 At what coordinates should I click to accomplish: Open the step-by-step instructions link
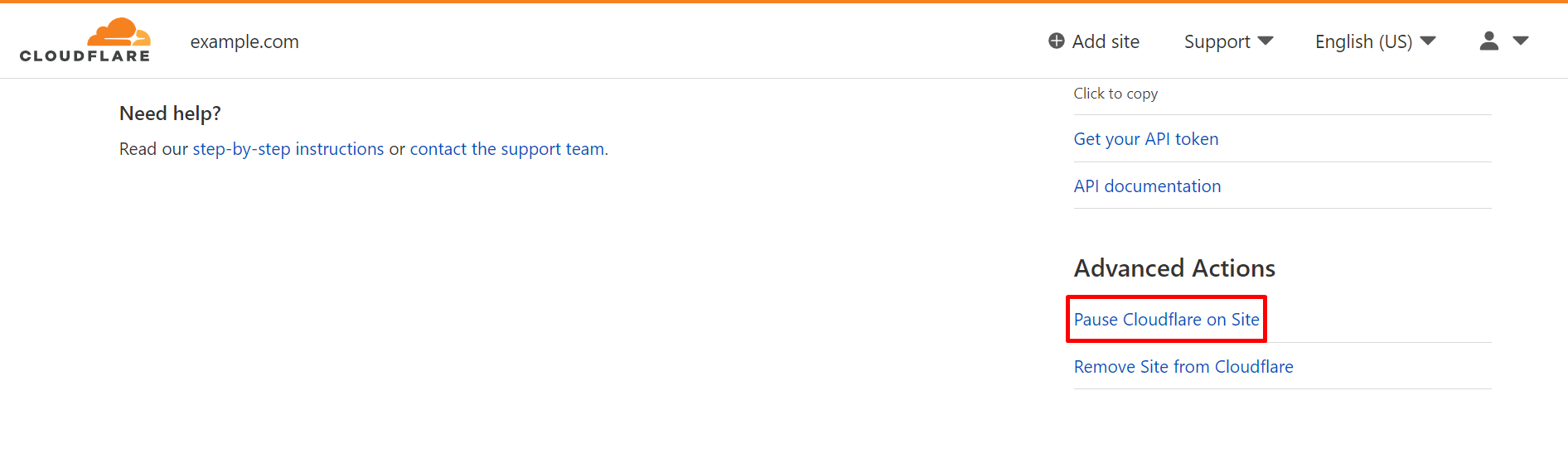pos(288,149)
